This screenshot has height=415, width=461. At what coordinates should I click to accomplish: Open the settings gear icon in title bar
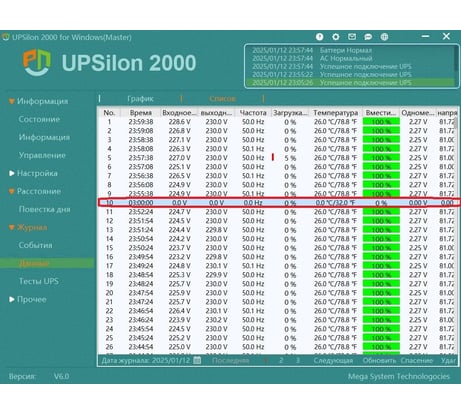(336, 37)
